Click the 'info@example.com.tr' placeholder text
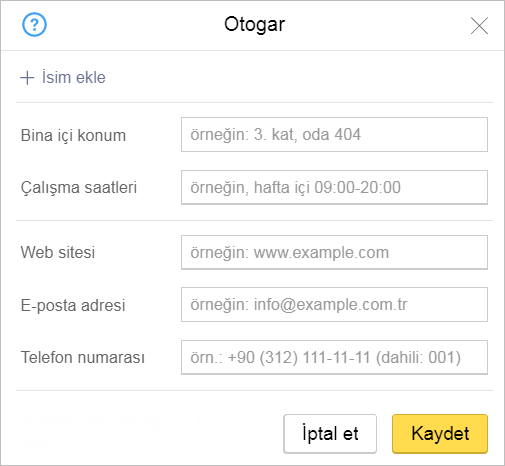This screenshot has height=466, width=505. pyautogui.click(x=331, y=305)
